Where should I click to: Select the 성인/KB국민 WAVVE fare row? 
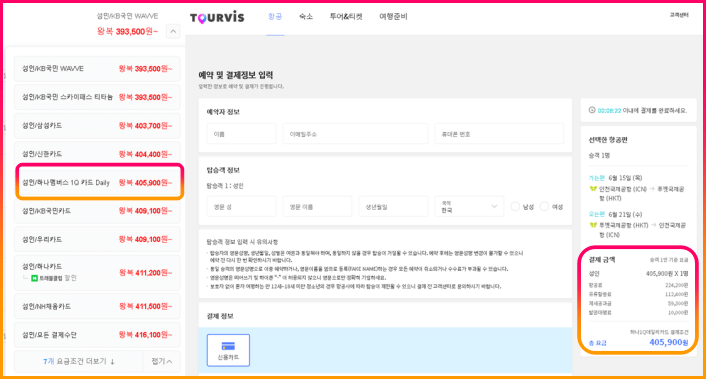click(x=97, y=69)
